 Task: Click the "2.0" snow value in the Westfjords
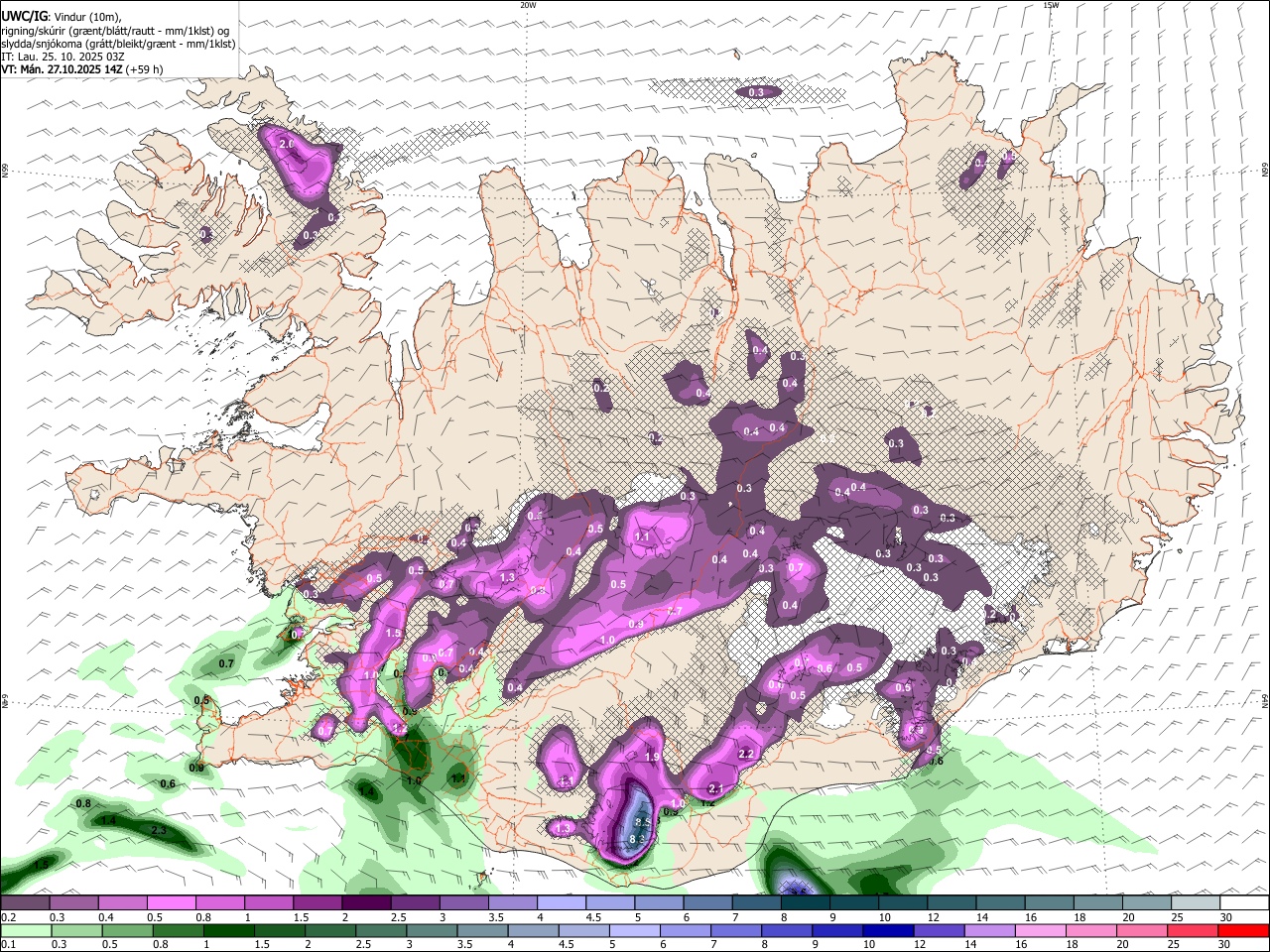[288, 144]
